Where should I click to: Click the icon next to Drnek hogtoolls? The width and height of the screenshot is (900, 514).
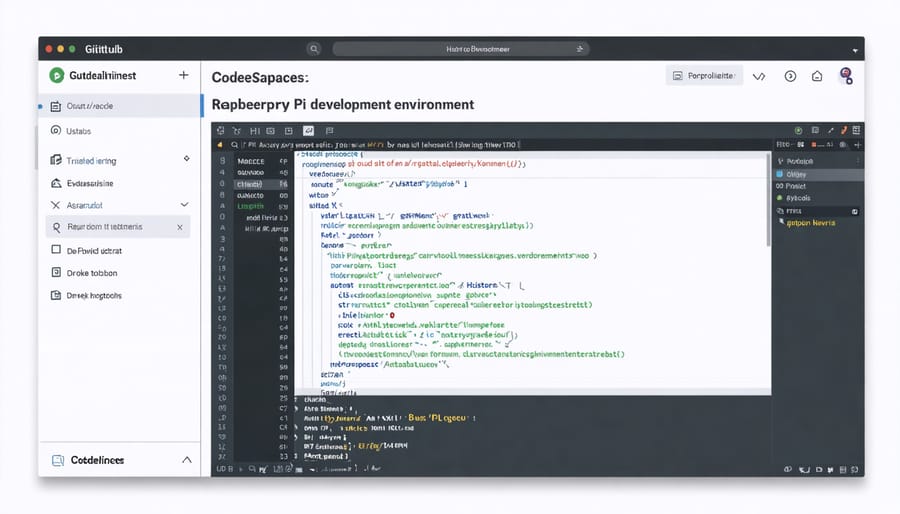(56, 295)
